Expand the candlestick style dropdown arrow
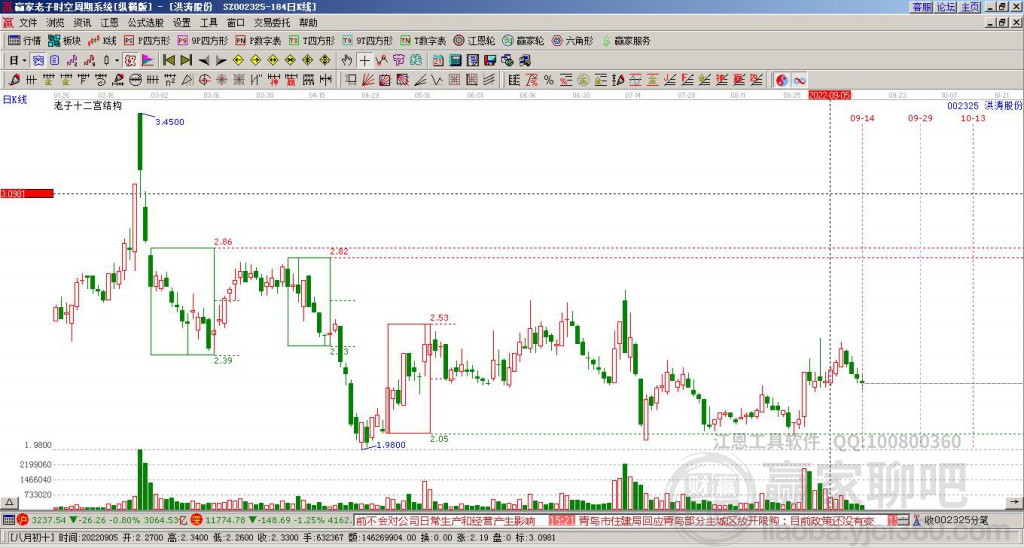Image resolution: width=1024 pixels, height=548 pixels. click(x=116, y=60)
